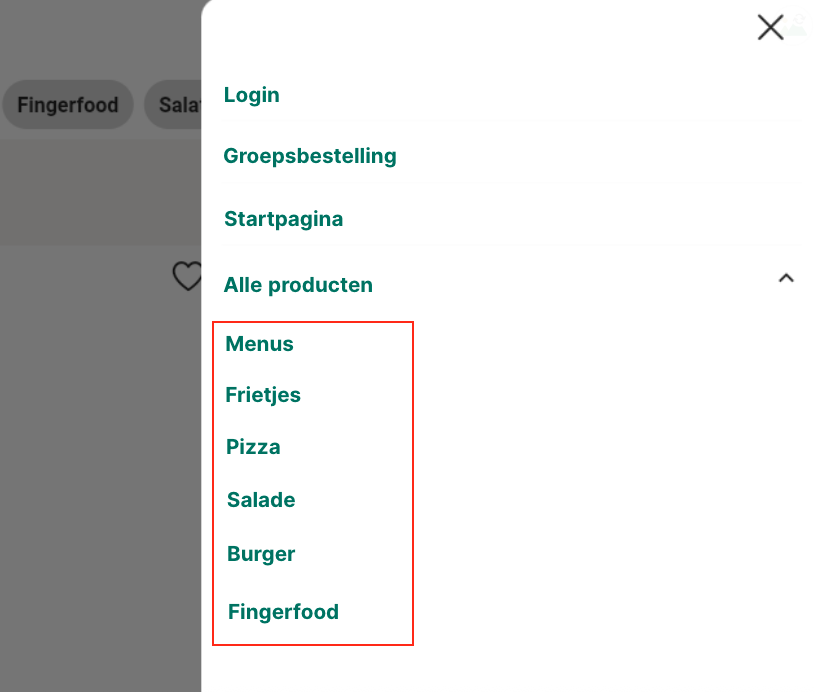The image size is (814, 692).
Task: Select Groepsbestelling in the side menu
Action: pos(310,156)
